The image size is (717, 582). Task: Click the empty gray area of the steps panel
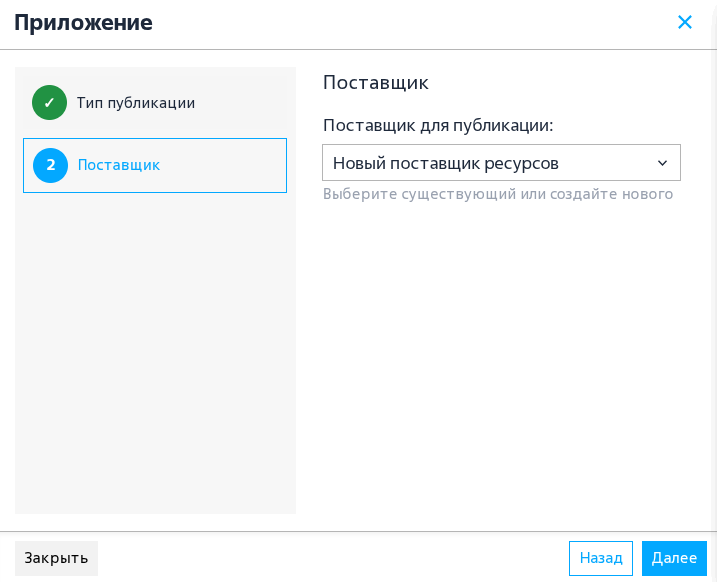coord(155,352)
